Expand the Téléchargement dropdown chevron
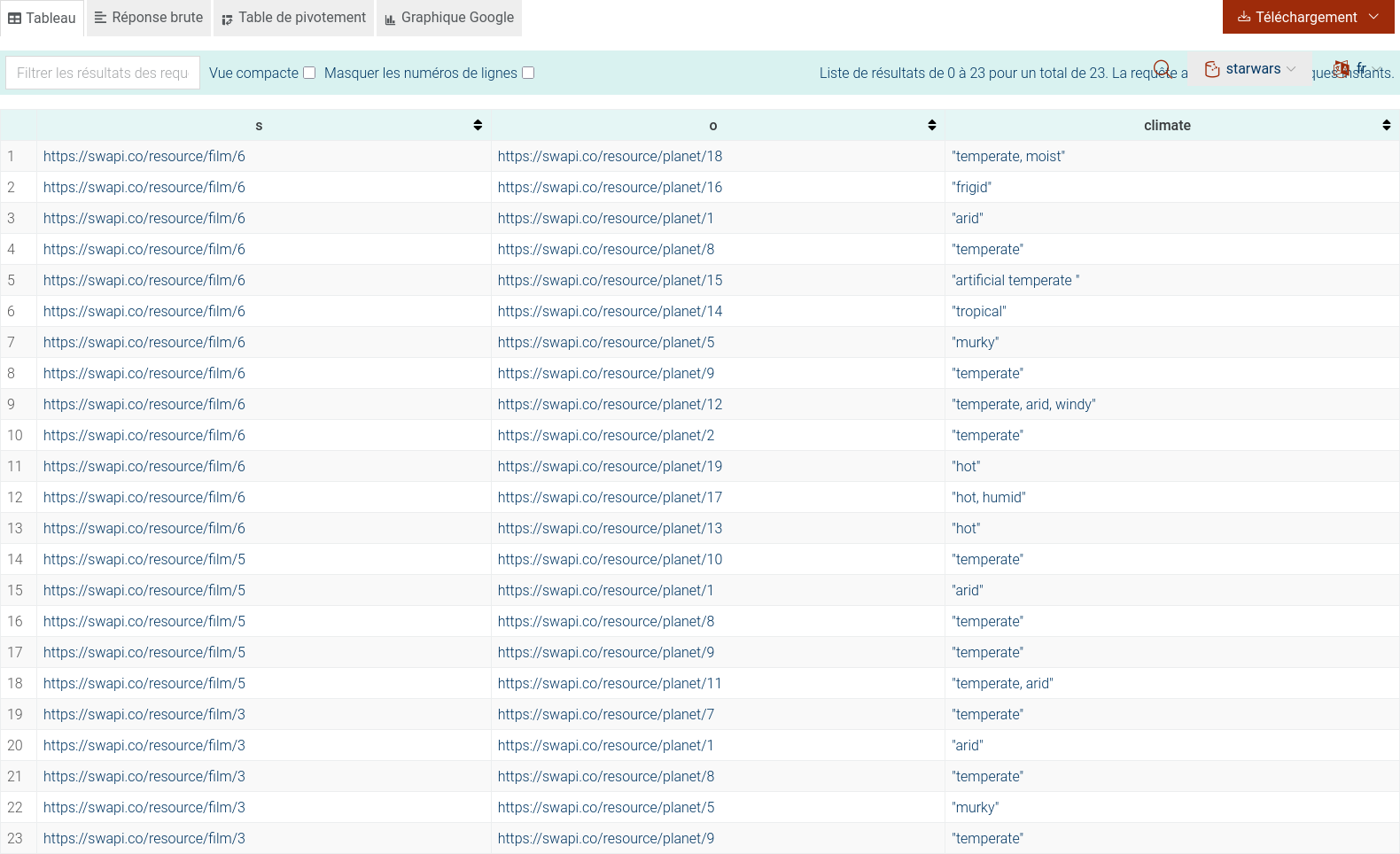Viewport: 1400px width, 854px height. coord(1373,17)
